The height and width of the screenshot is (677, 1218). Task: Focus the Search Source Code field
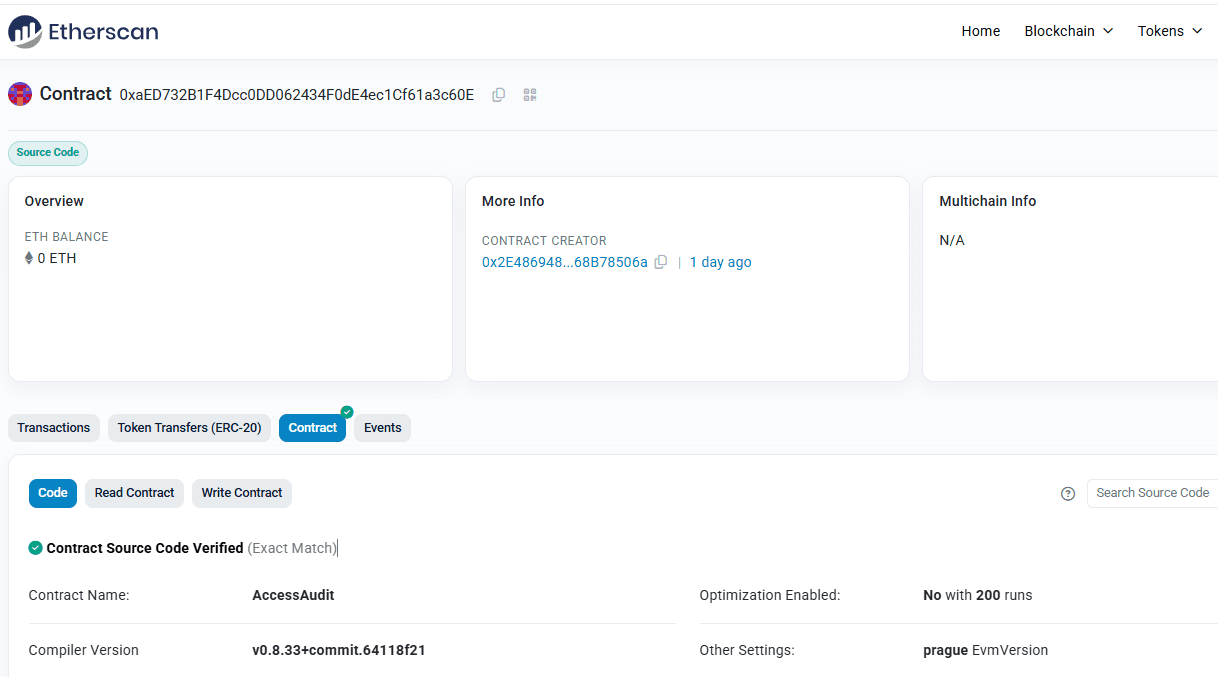[x=1152, y=493]
